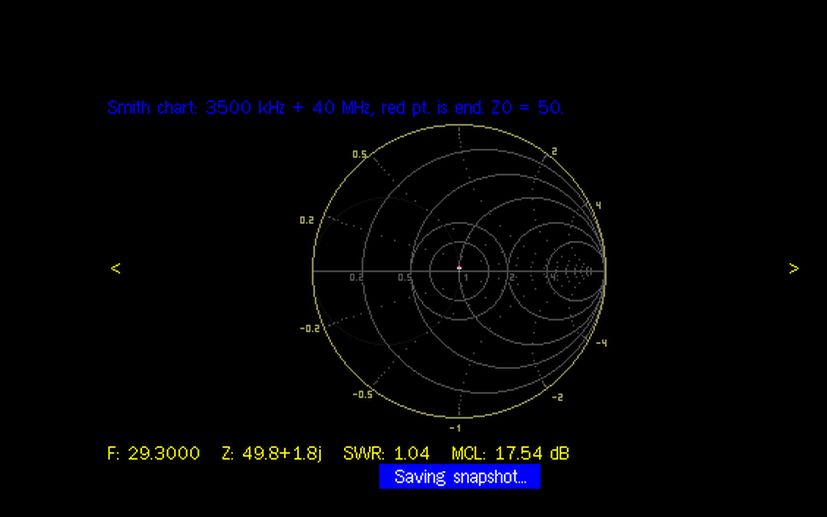Viewport: 827px width, 517px height.
Task: Select the F: 29.3000 frequency readout
Action: pos(153,453)
